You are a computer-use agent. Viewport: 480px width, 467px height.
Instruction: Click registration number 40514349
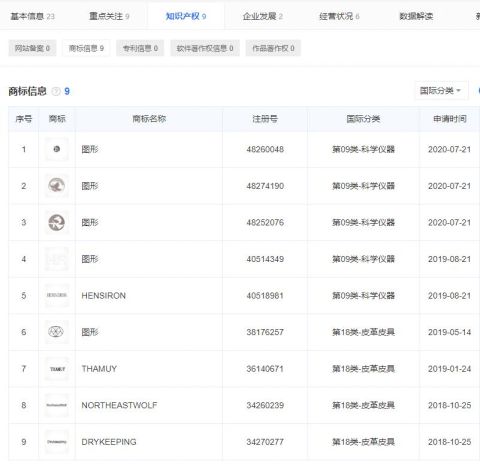coord(265,259)
